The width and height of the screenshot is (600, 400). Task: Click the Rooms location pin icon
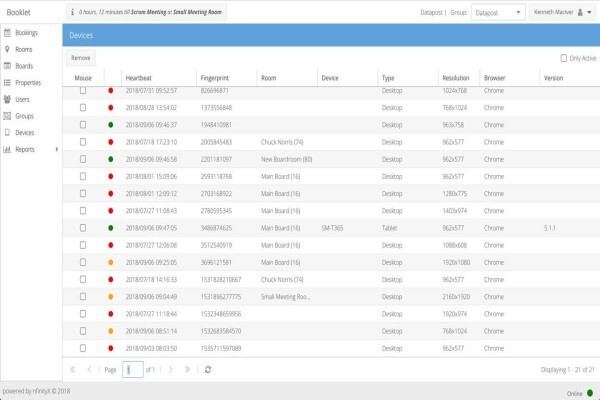[x=7, y=49]
